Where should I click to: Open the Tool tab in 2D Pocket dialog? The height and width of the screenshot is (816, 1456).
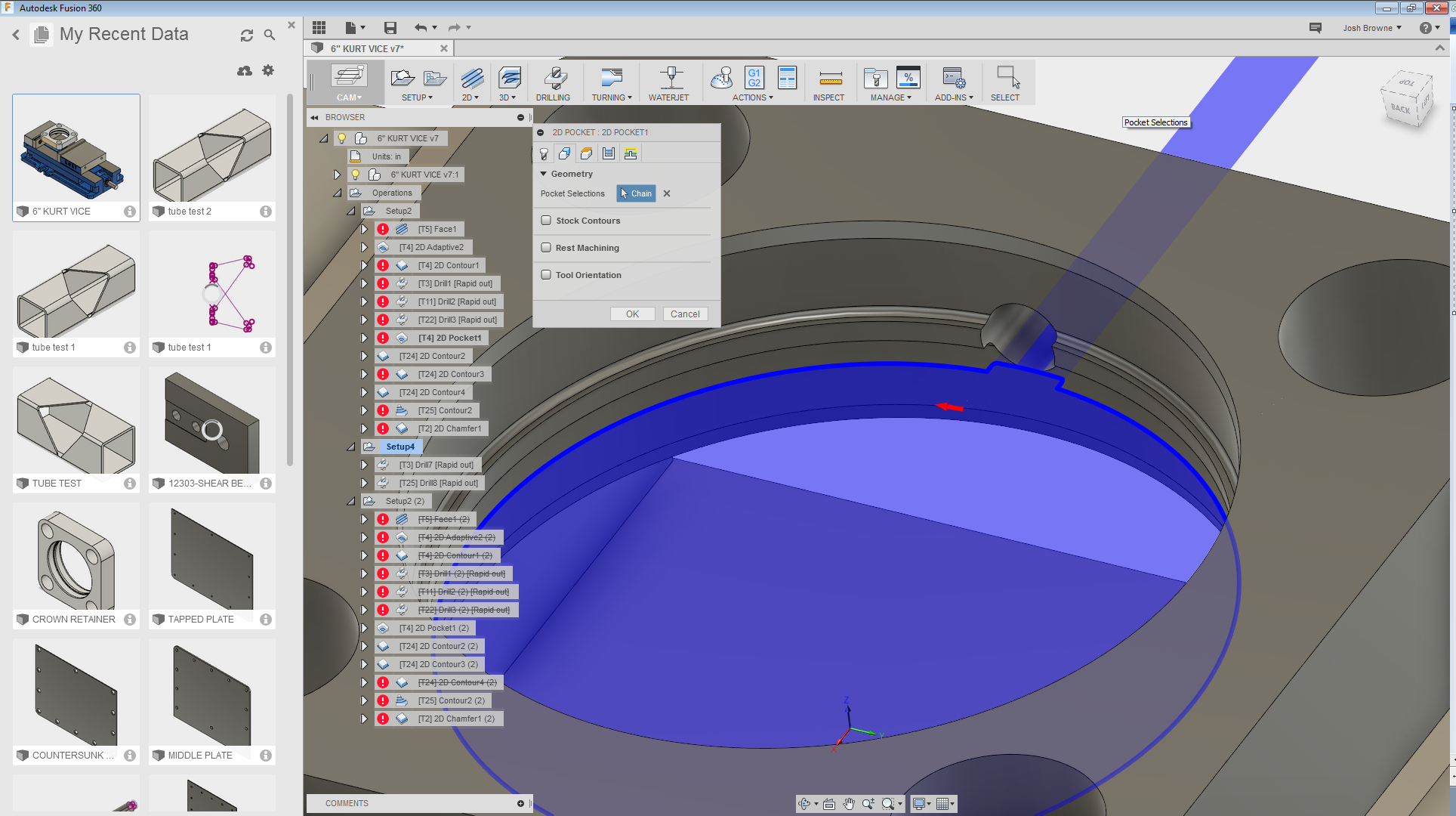544,154
